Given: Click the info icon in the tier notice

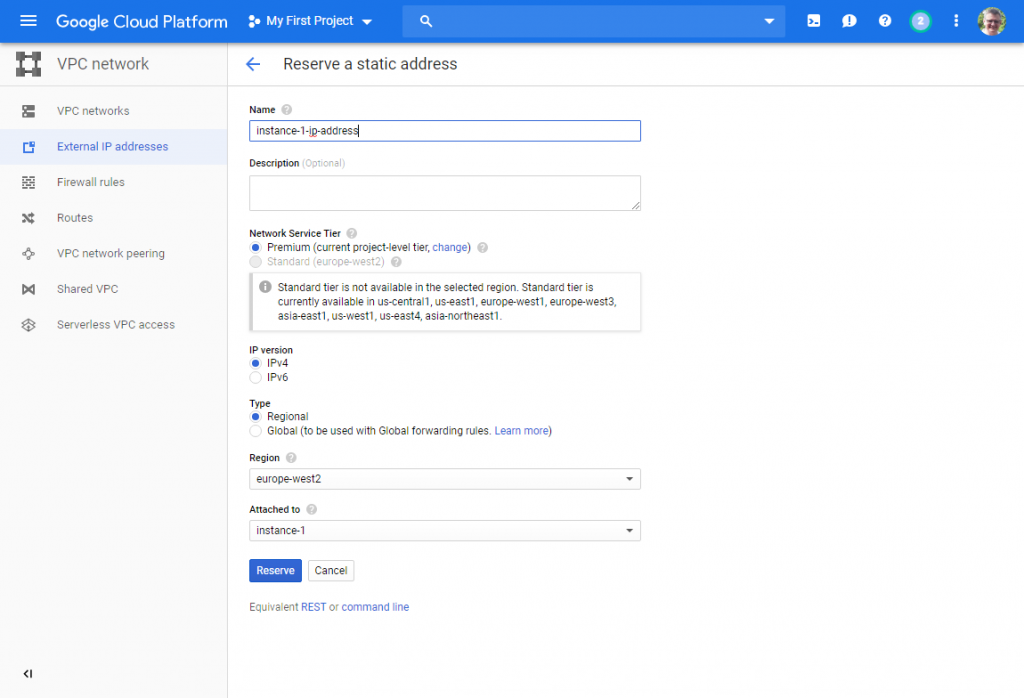Looking at the screenshot, I should (x=265, y=287).
